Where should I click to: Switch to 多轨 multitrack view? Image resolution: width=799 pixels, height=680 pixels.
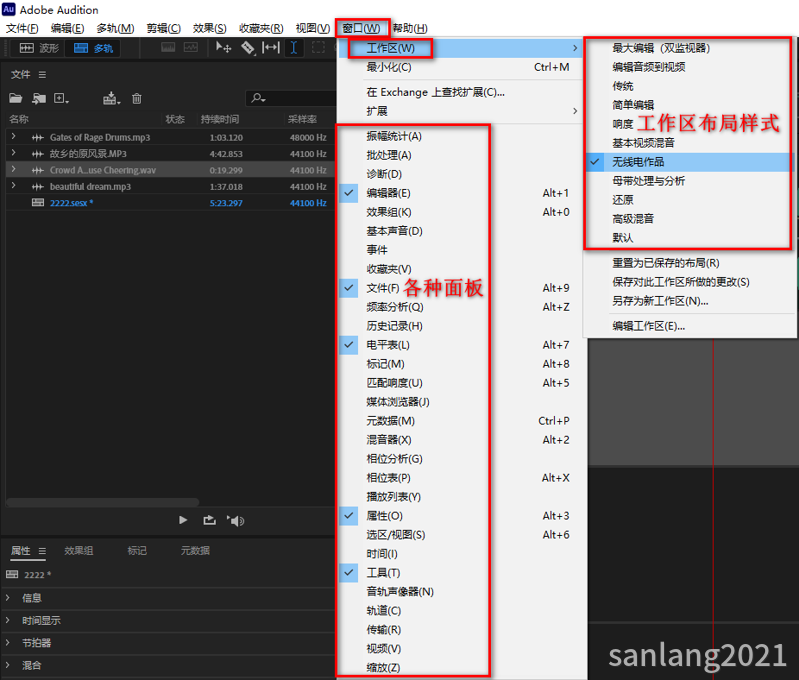pos(94,48)
